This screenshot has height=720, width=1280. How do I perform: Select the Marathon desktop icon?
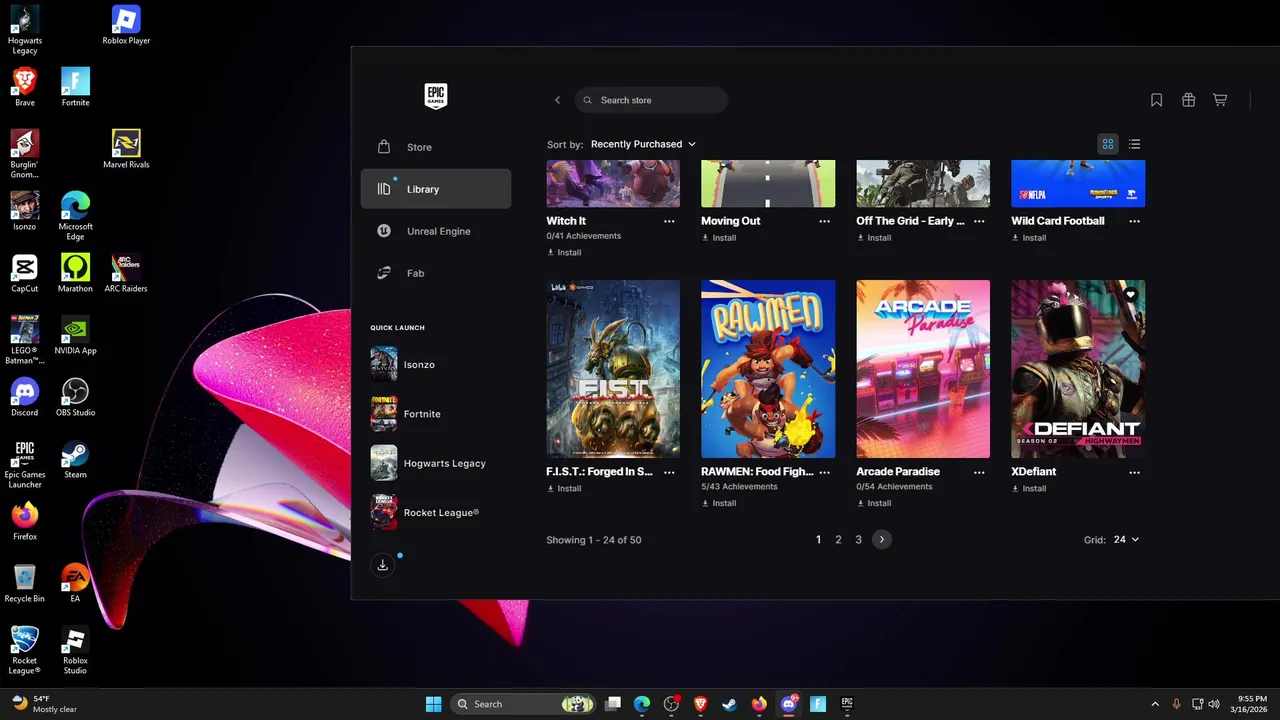coord(75,274)
